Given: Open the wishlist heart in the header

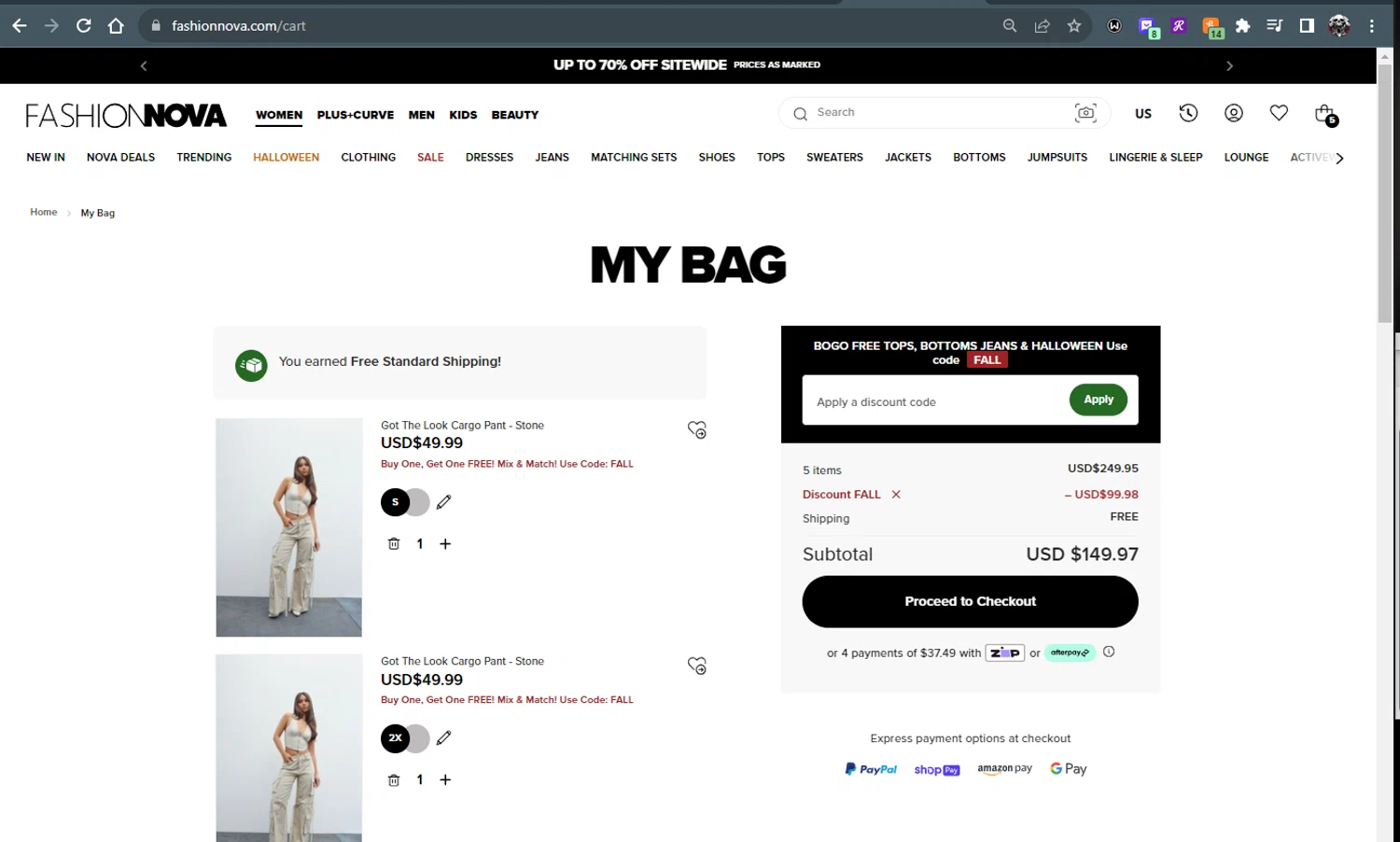Looking at the screenshot, I should coord(1279,113).
